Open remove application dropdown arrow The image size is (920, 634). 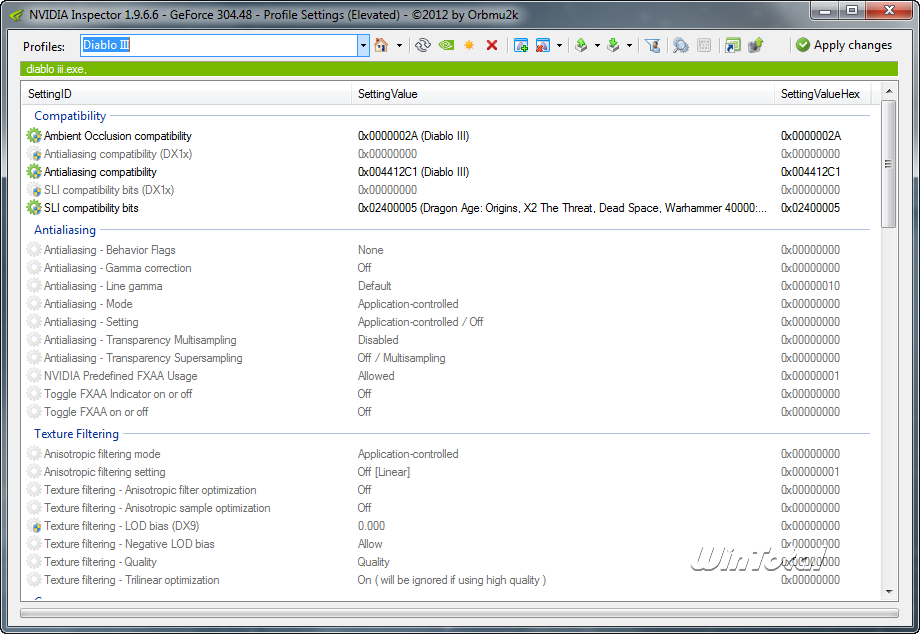coord(559,45)
